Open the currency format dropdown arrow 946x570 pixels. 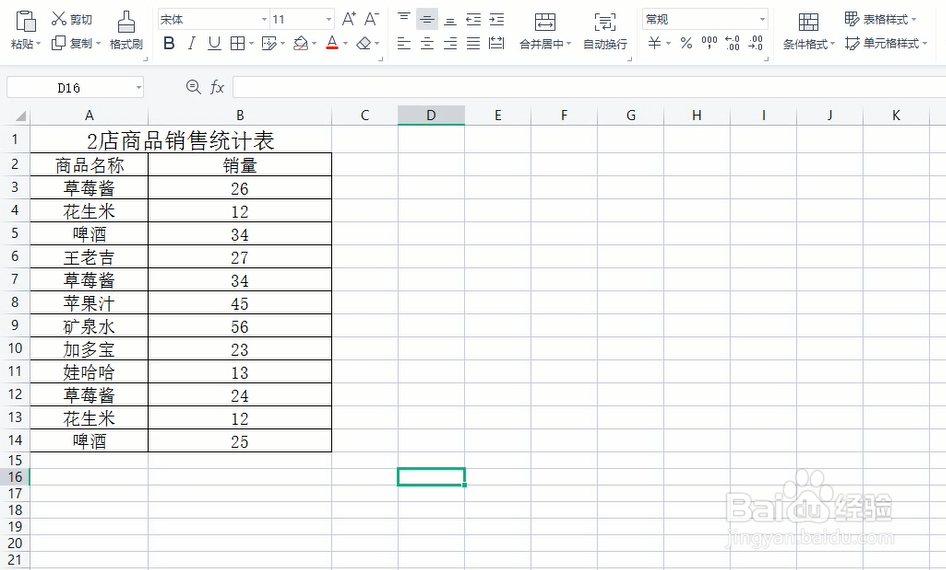[668, 43]
